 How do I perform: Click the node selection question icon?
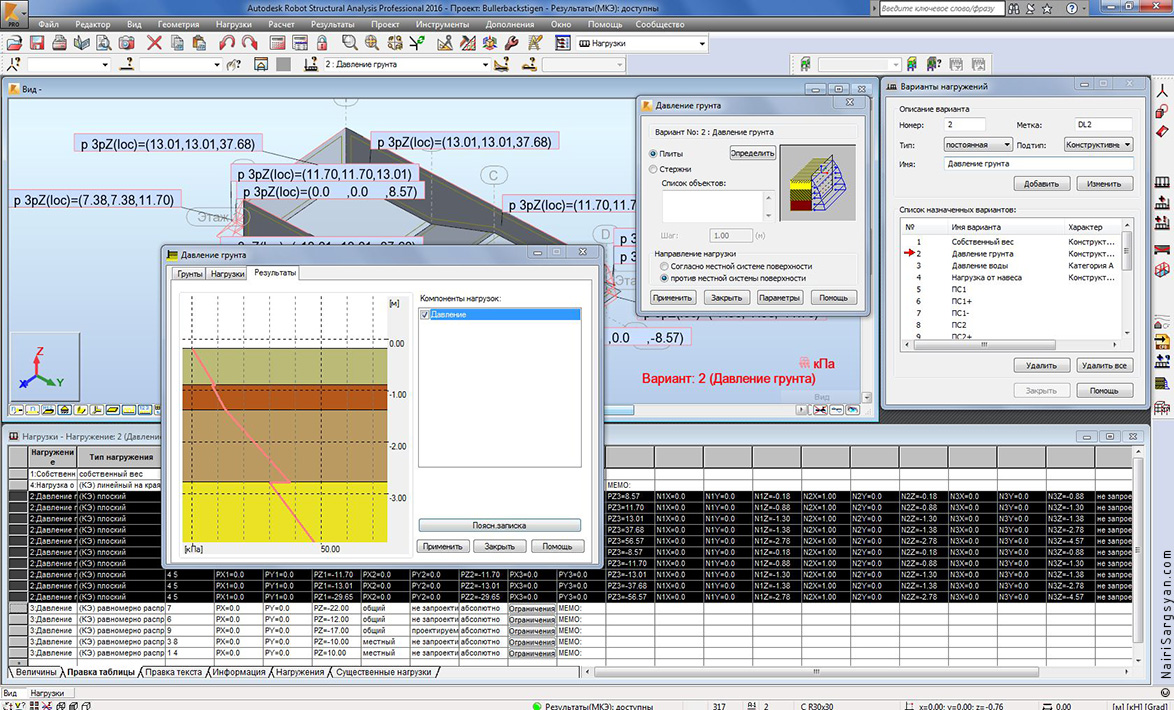click(x=13, y=64)
